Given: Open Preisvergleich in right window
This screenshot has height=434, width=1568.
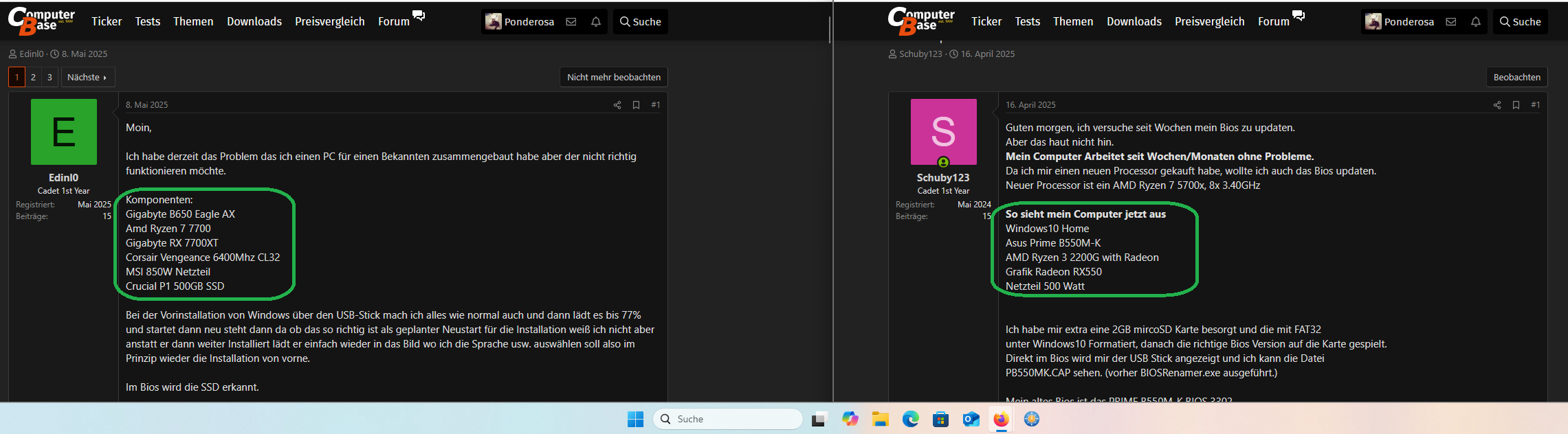Looking at the screenshot, I should click(1210, 22).
